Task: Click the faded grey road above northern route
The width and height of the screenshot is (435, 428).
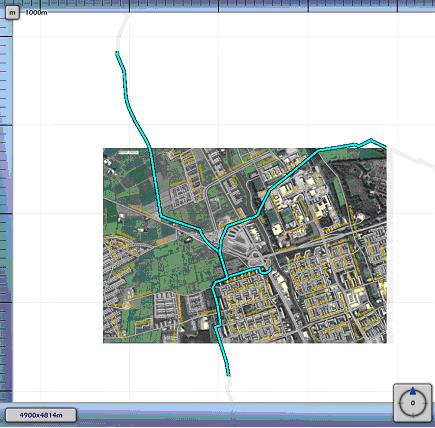Action: pos(122,32)
